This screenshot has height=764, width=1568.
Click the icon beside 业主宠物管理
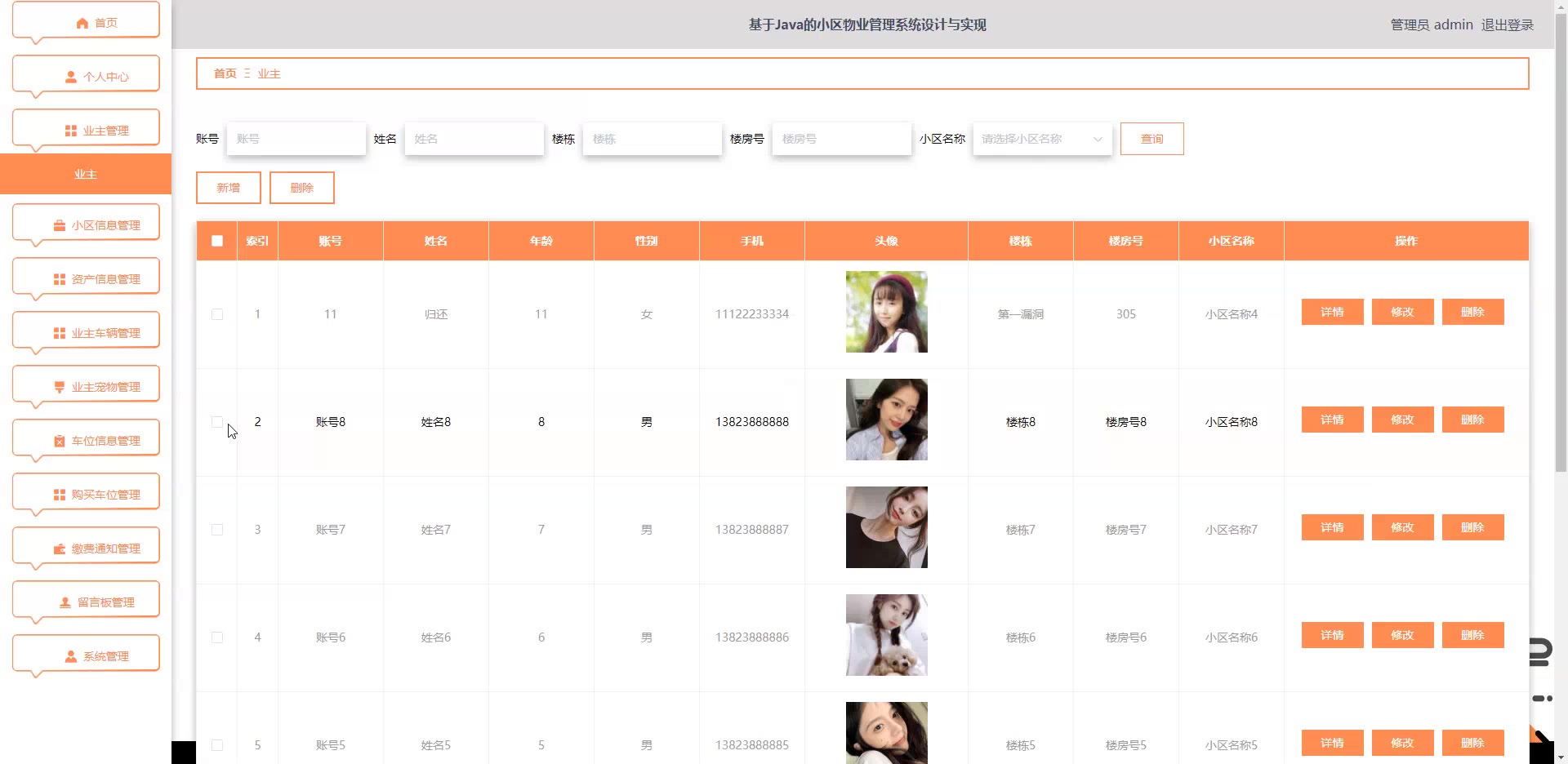(x=60, y=387)
